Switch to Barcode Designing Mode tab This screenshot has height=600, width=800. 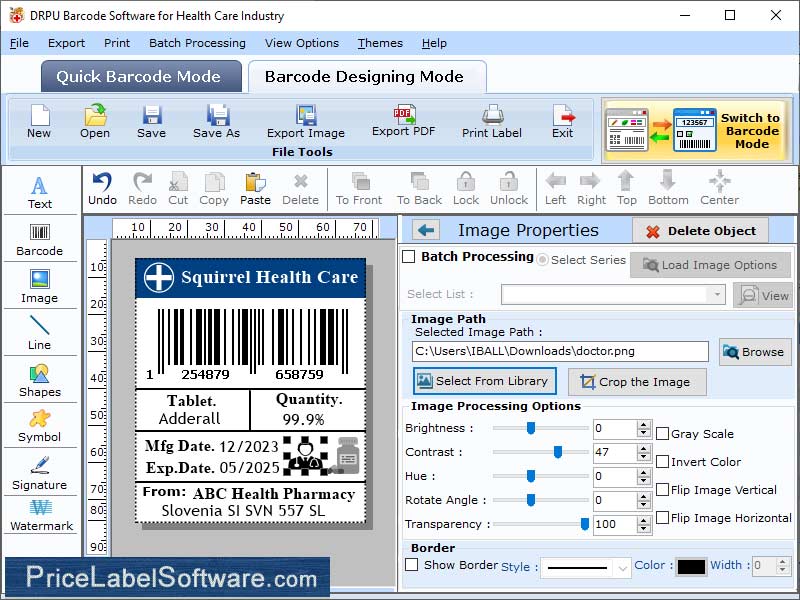pyautogui.click(x=367, y=77)
